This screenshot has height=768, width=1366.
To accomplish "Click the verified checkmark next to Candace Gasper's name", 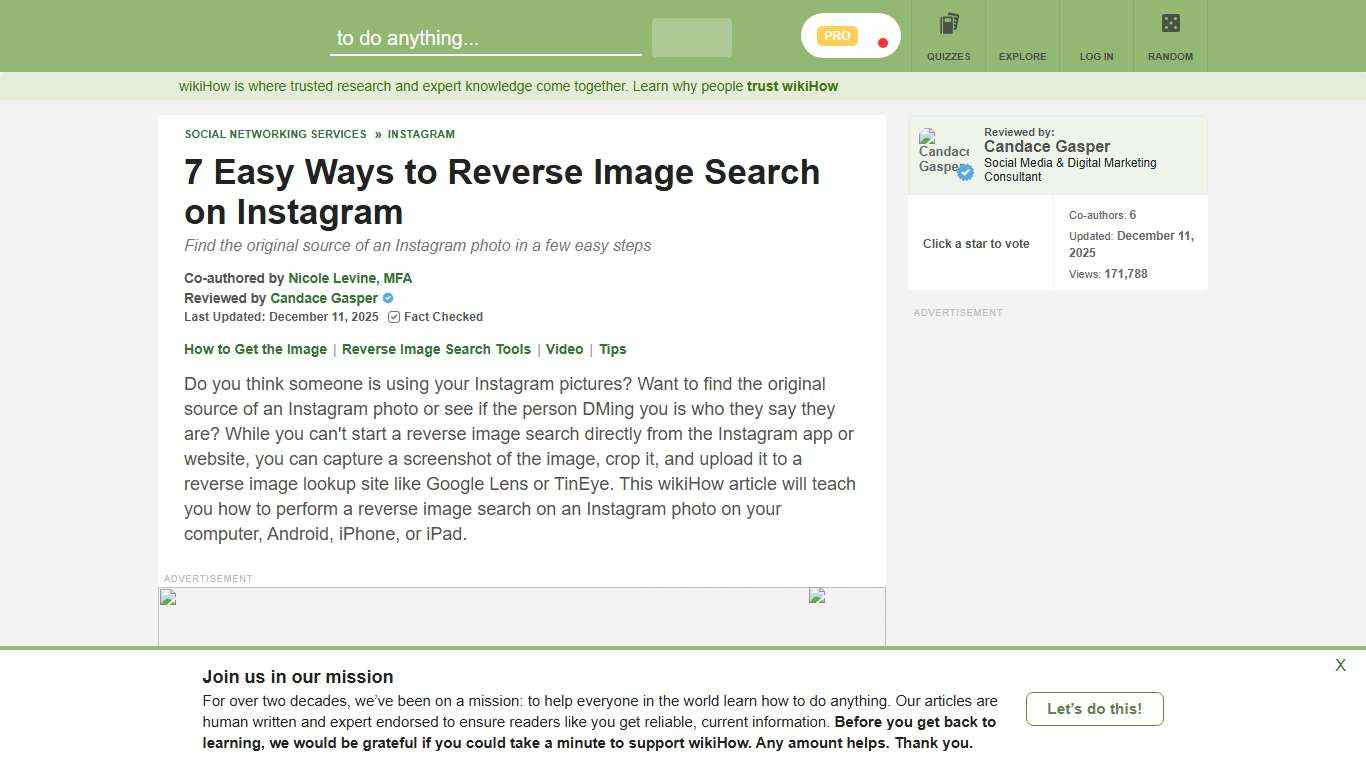I will [x=387, y=298].
